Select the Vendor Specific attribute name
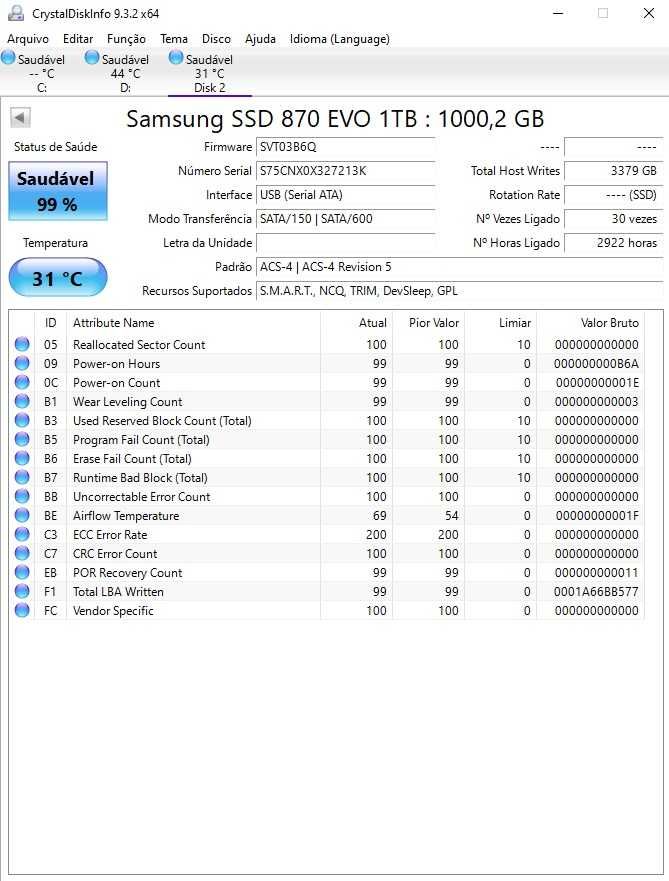This screenshot has width=669, height=881. point(113,611)
